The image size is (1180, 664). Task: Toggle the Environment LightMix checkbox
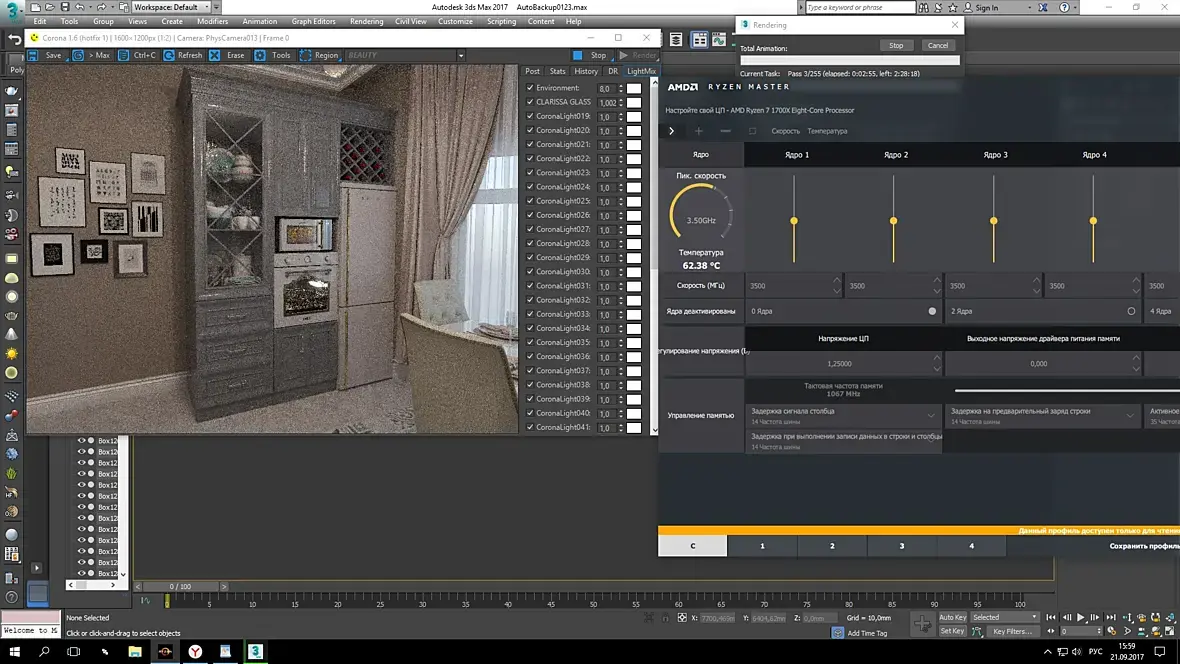(530, 88)
